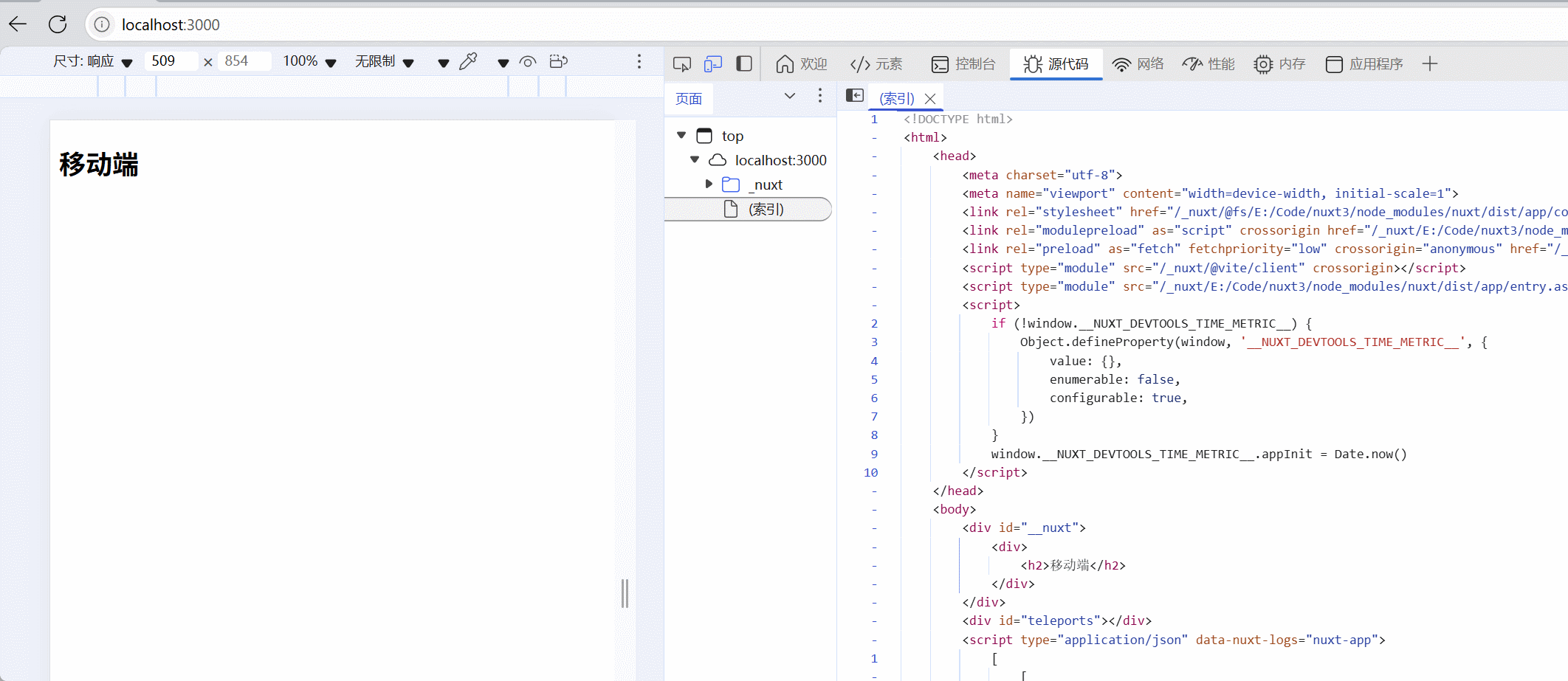Set a breakpoint on line 9
This screenshot has width=1568, height=681.
[874, 454]
